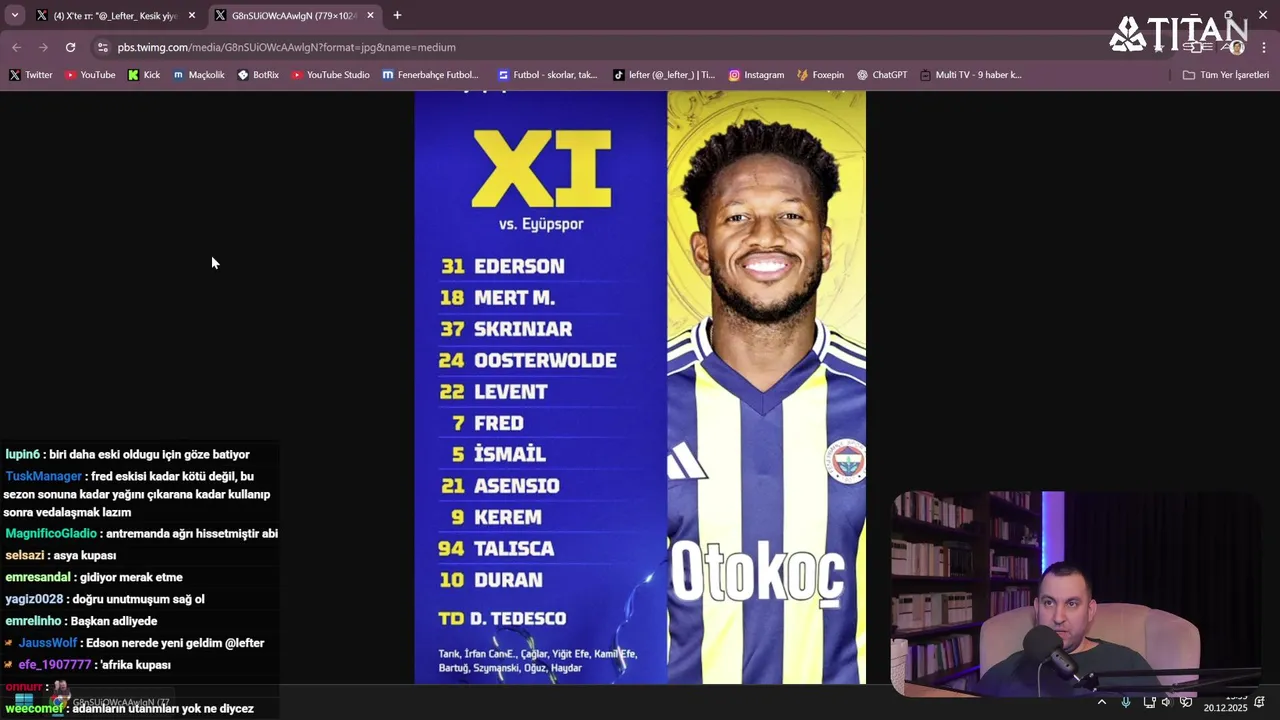Open the Futbol - skorlar bookmark
The image size is (1280, 720).
coord(547,75)
